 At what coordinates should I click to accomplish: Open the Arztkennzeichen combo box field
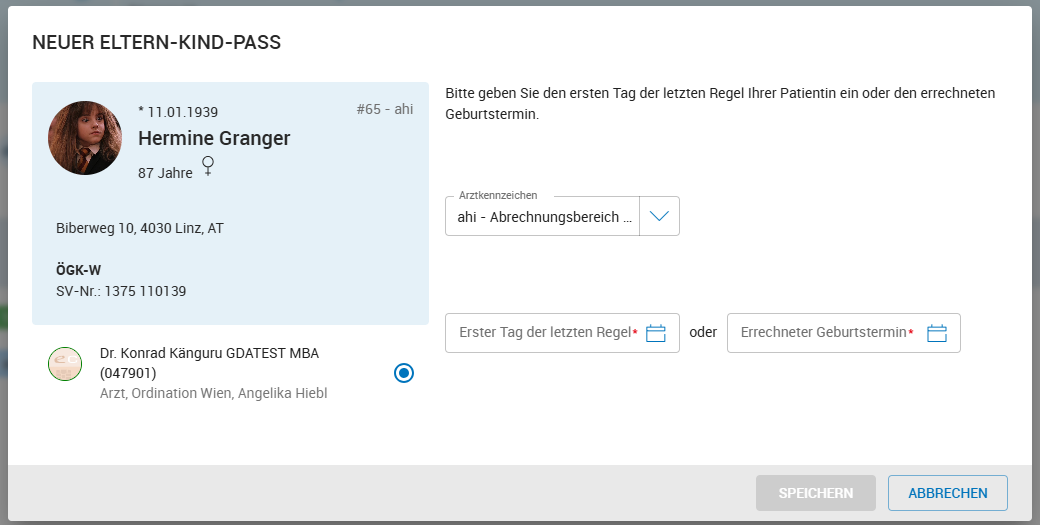click(562, 216)
